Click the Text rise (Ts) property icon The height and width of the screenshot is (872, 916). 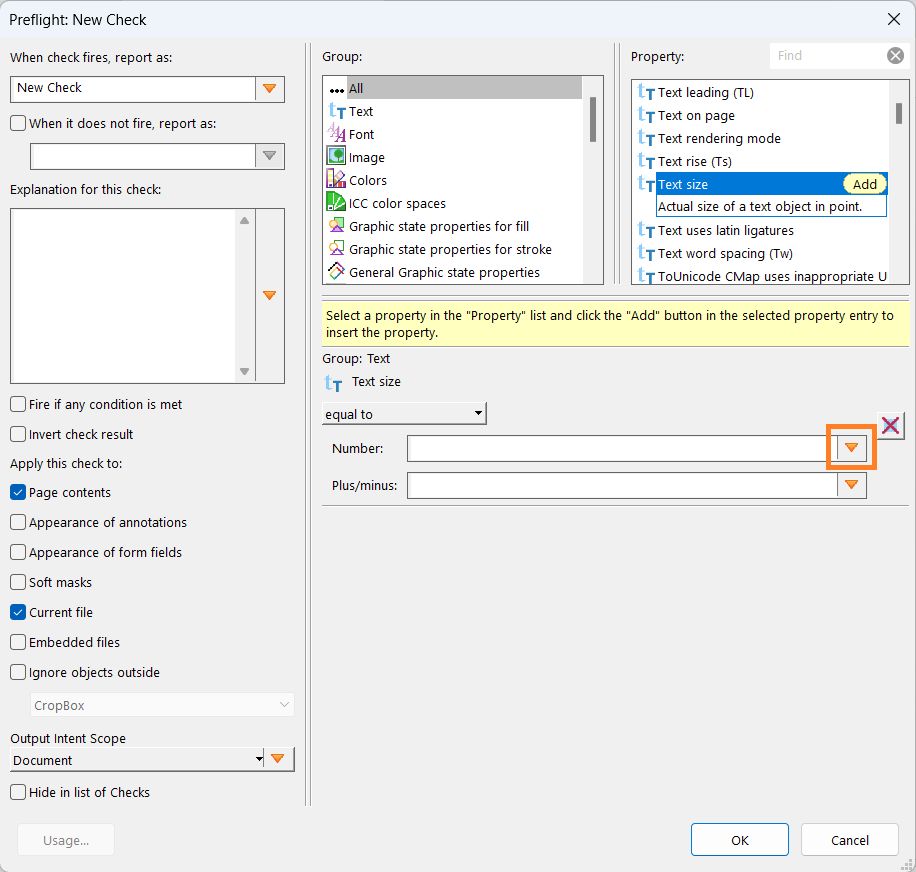[x=646, y=161]
